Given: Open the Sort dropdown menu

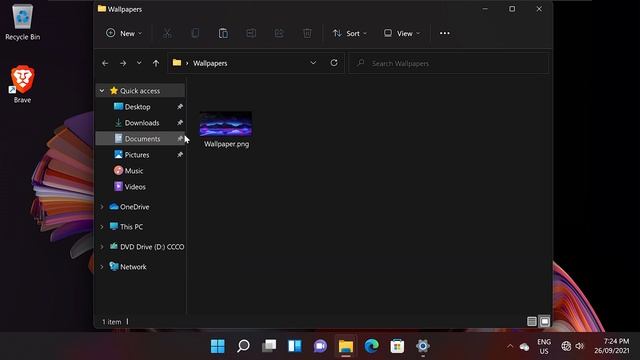Looking at the screenshot, I should [349, 33].
